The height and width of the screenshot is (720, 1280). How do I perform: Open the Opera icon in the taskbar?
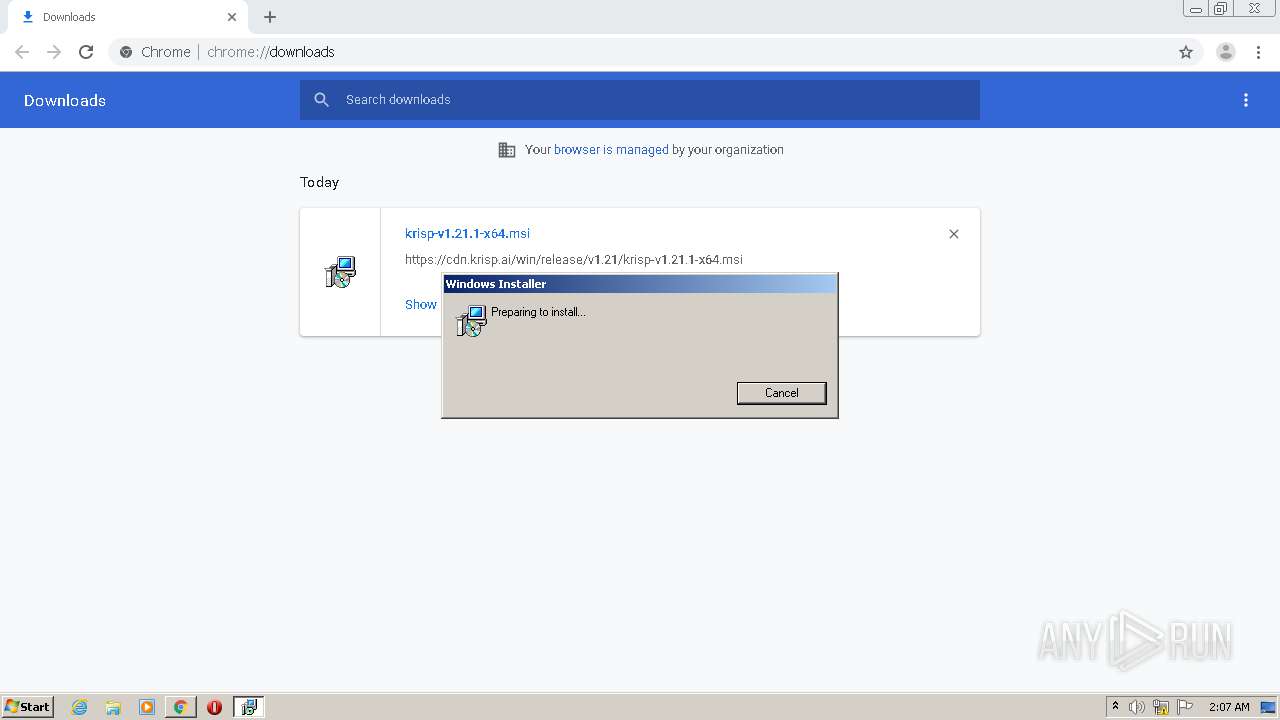coord(214,707)
